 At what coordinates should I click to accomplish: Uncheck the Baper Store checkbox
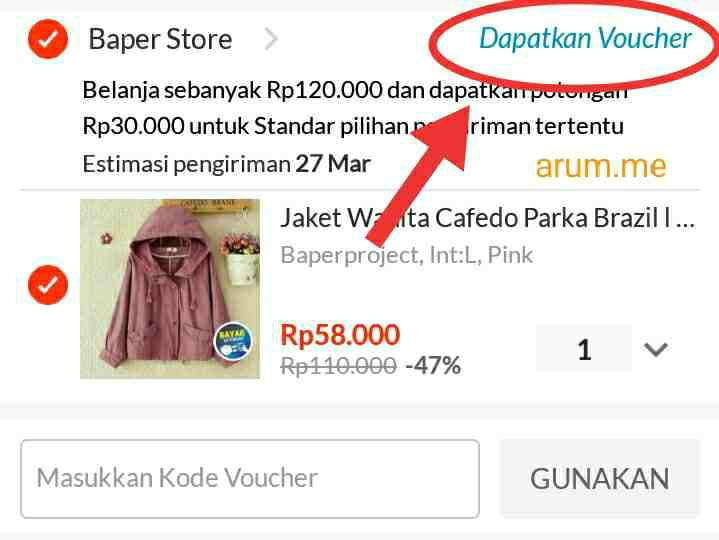48,39
